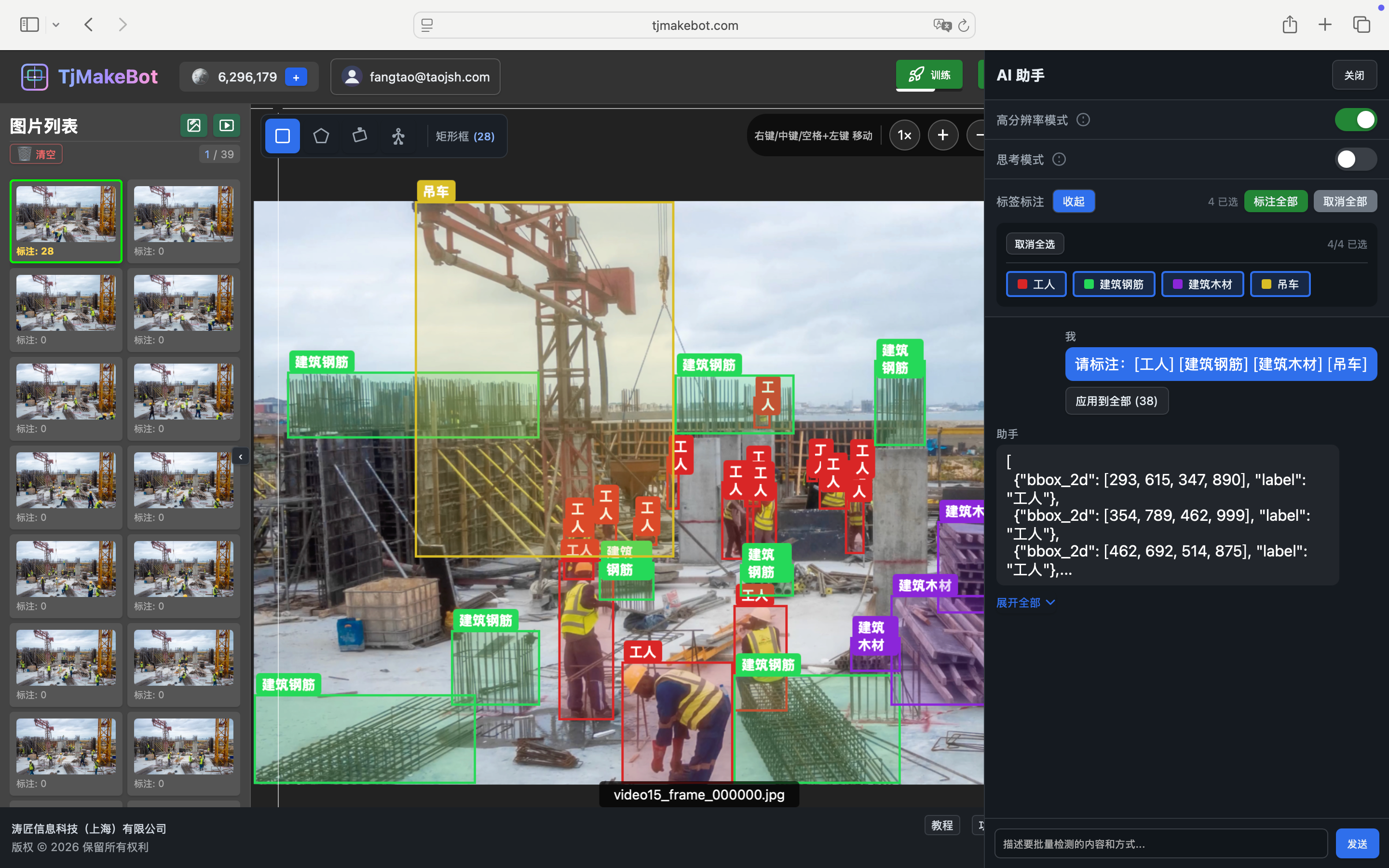The height and width of the screenshot is (868, 1389).
Task: Click the zoom in plus button
Action: click(942, 136)
